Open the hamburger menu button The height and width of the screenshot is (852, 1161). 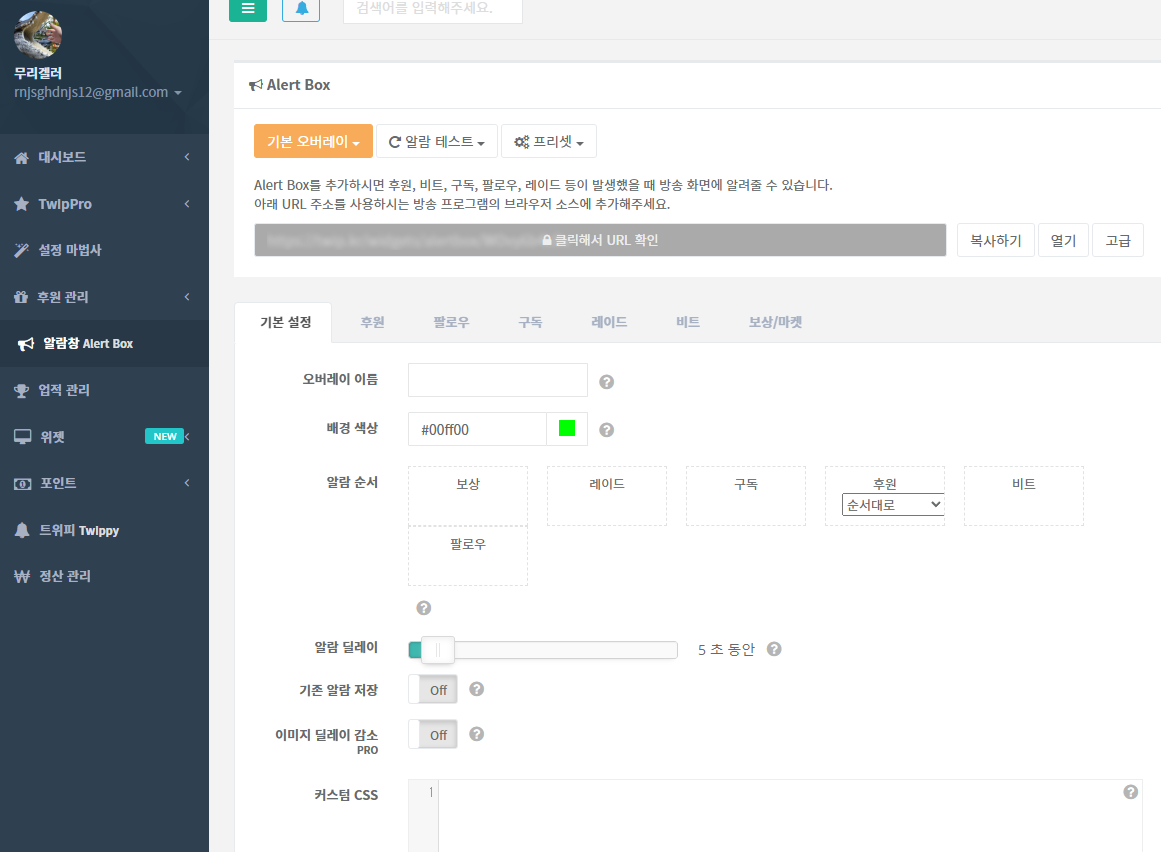(x=247, y=11)
